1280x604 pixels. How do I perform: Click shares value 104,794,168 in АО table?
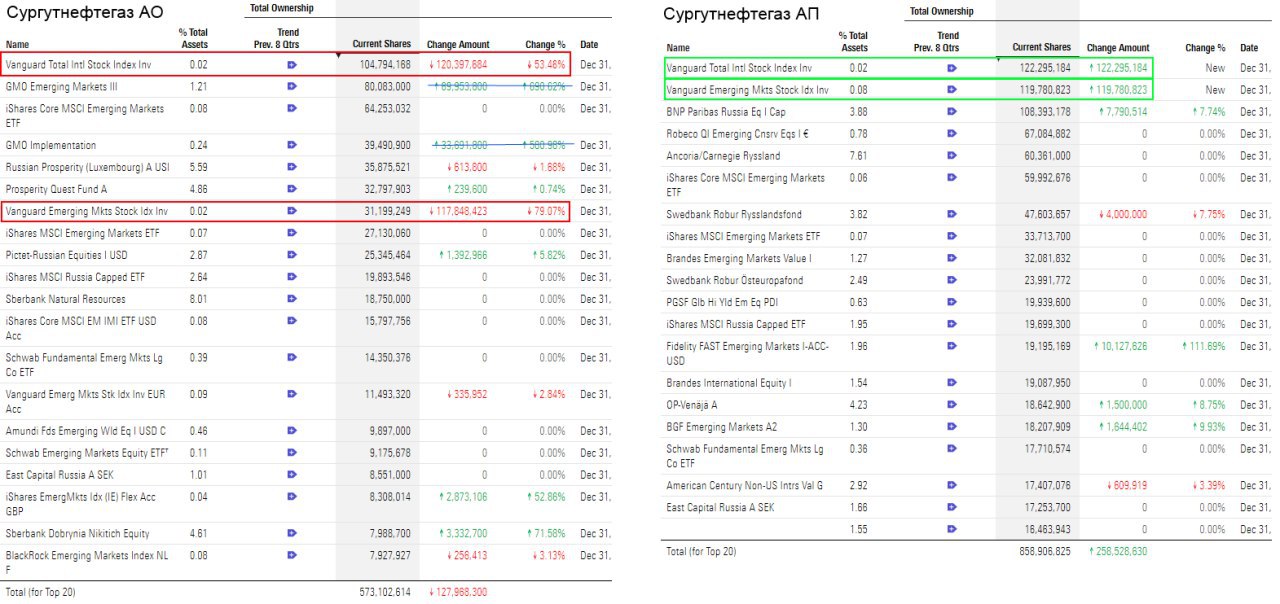(x=385, y=64)
